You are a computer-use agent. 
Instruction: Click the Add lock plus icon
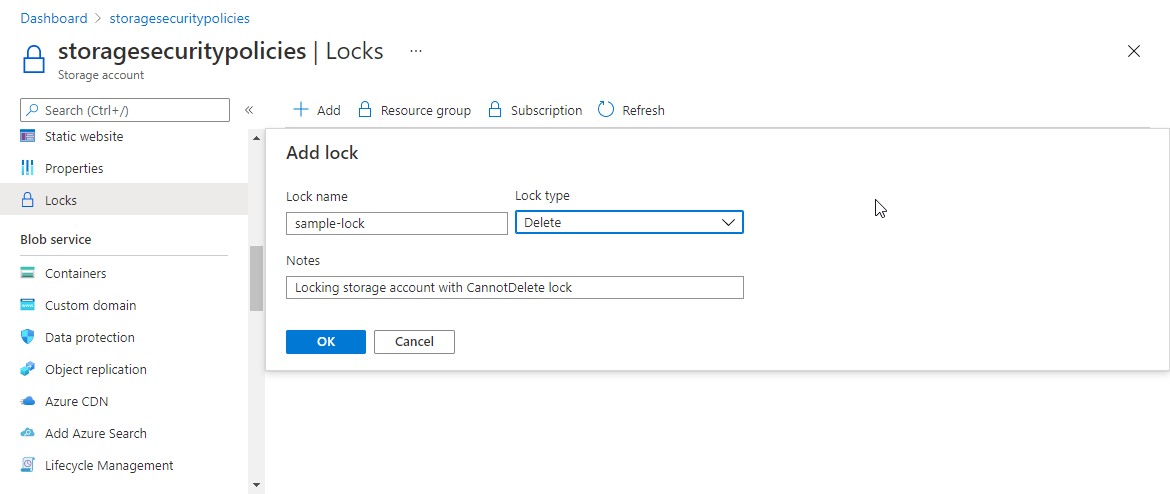pyautogui.click(x=300, y=110)
